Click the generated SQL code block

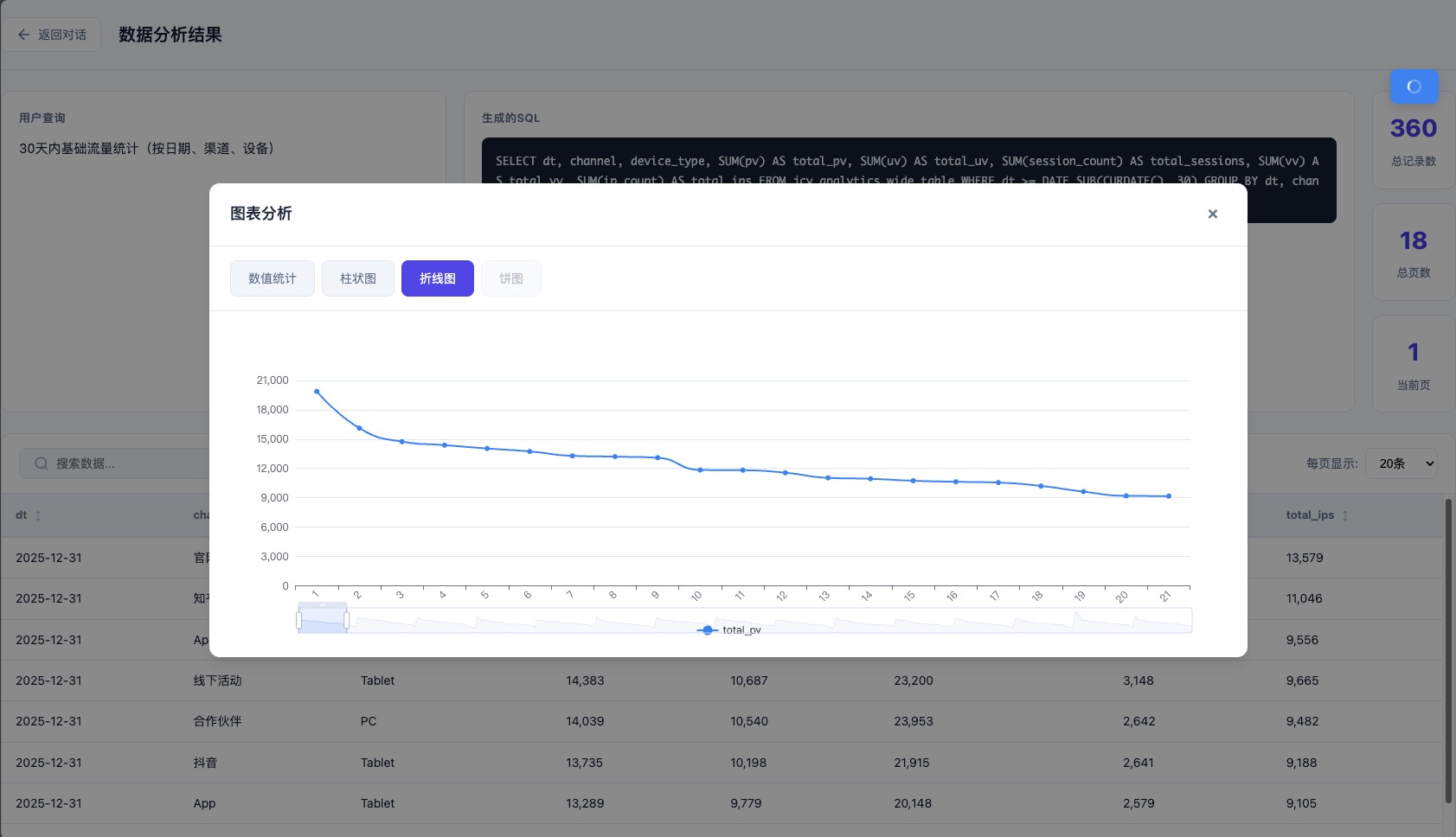pyautogui.click(x=908, y=180)
